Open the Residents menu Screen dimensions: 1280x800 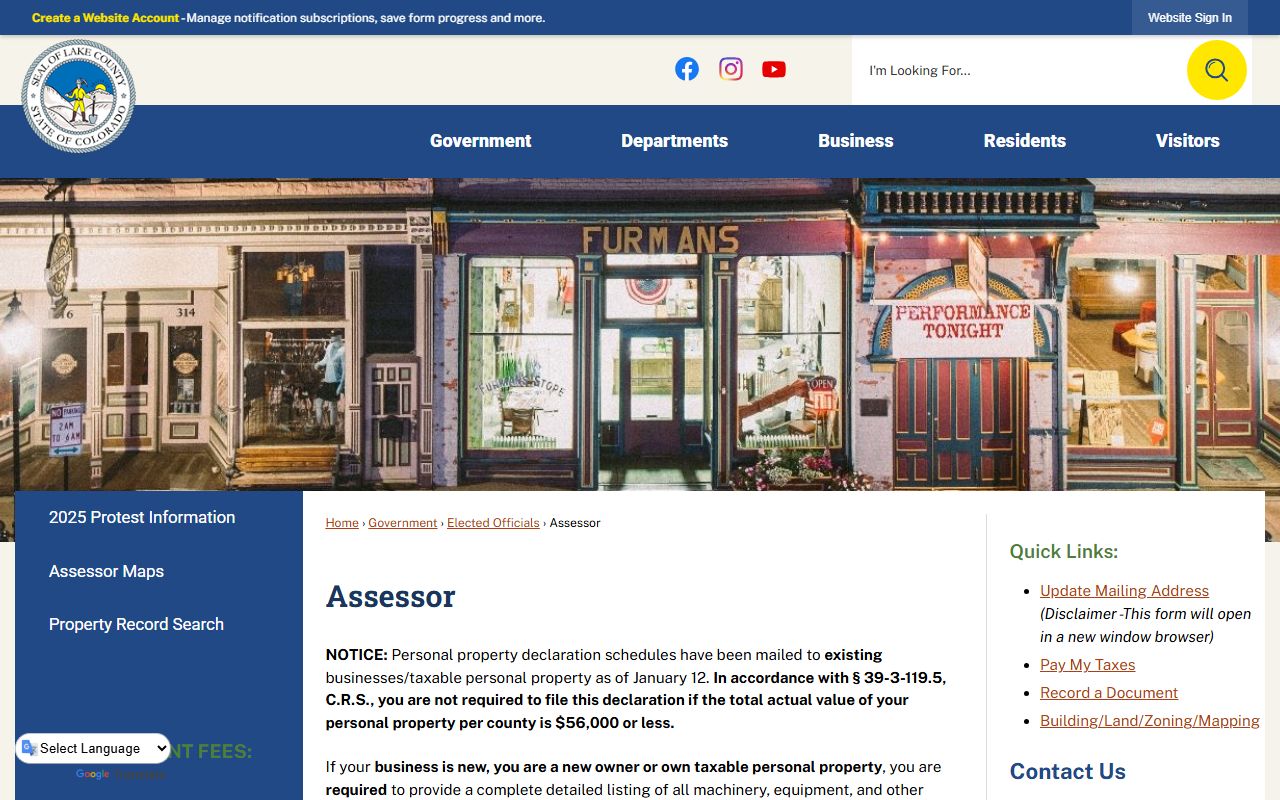coord(1025,141)
